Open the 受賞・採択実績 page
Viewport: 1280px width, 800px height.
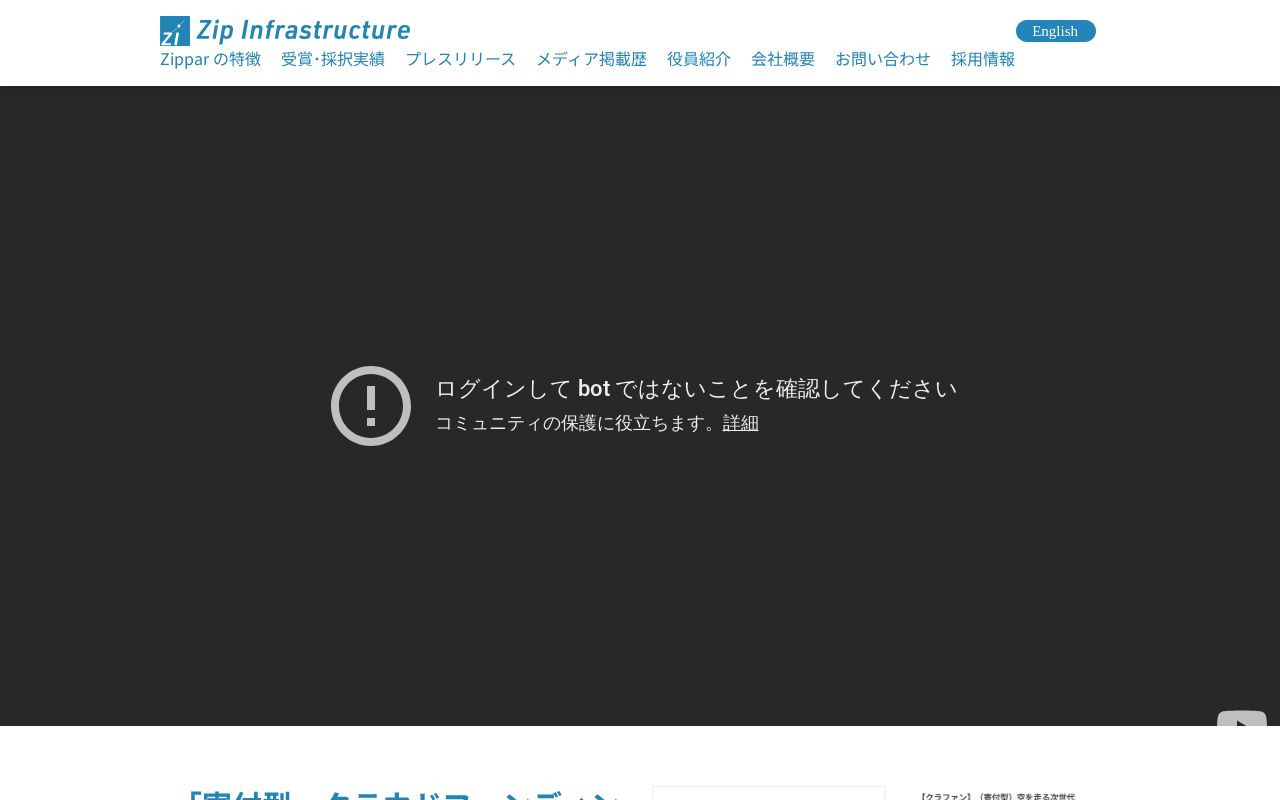333,59
